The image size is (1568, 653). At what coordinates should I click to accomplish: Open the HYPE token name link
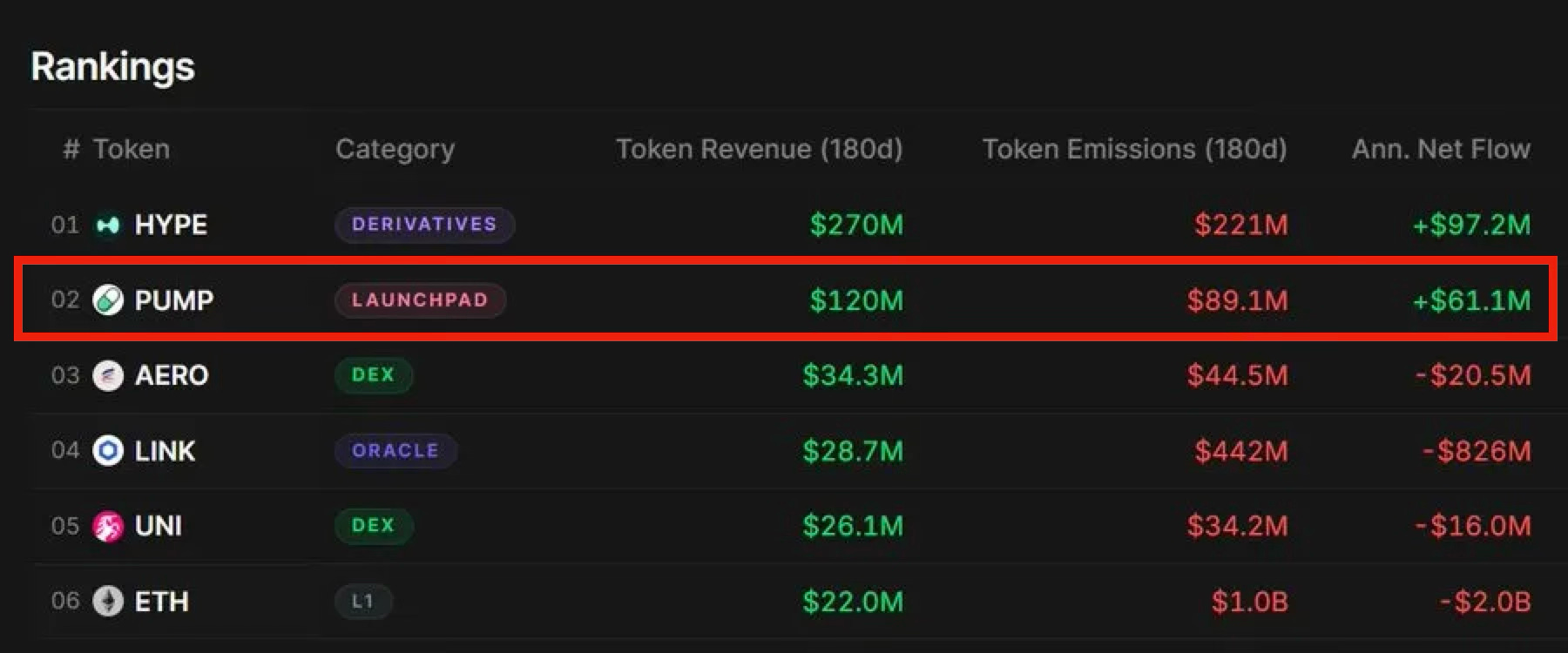[171, 225]
